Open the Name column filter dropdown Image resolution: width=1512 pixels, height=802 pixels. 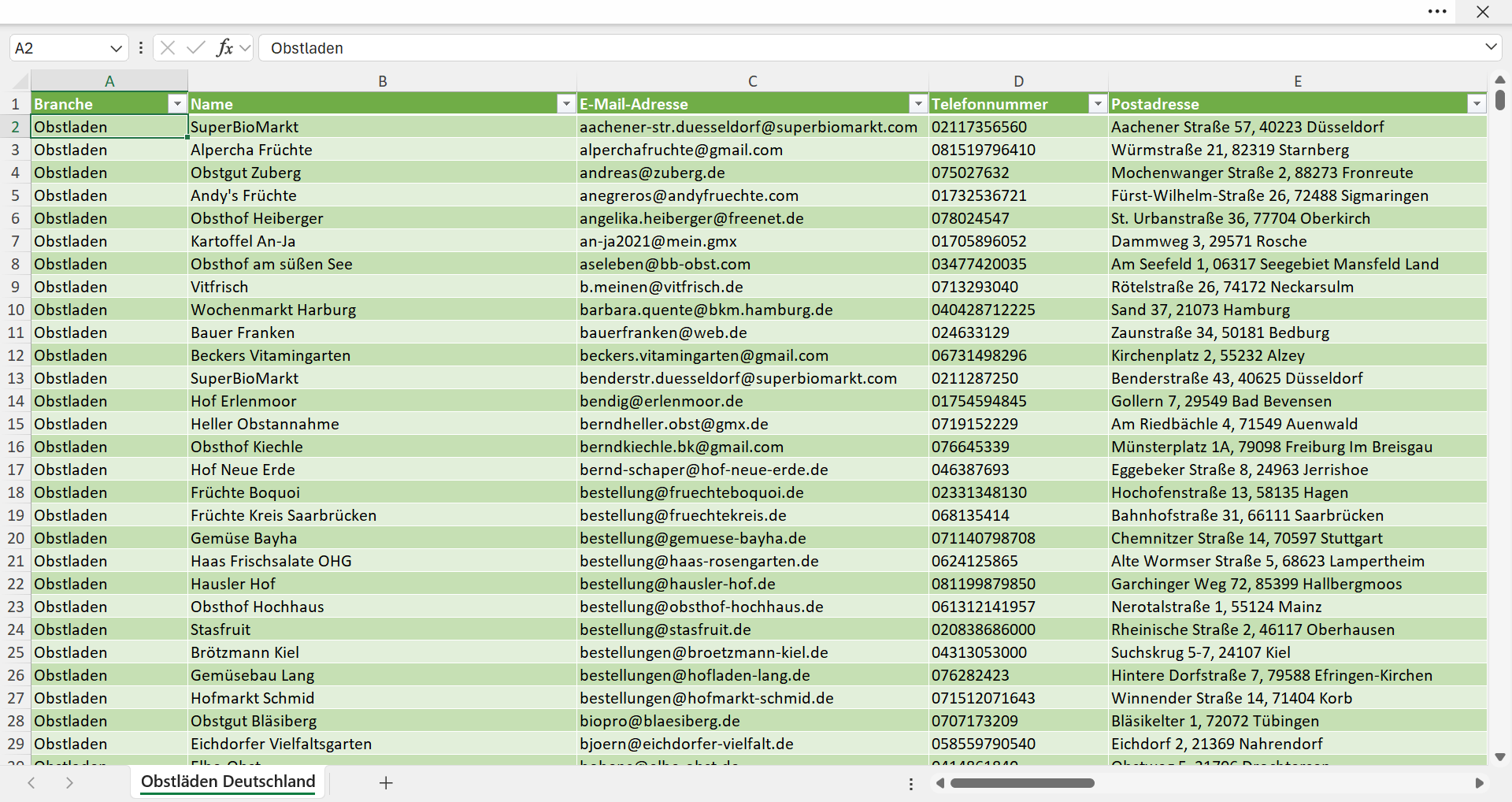pos(566,103)
